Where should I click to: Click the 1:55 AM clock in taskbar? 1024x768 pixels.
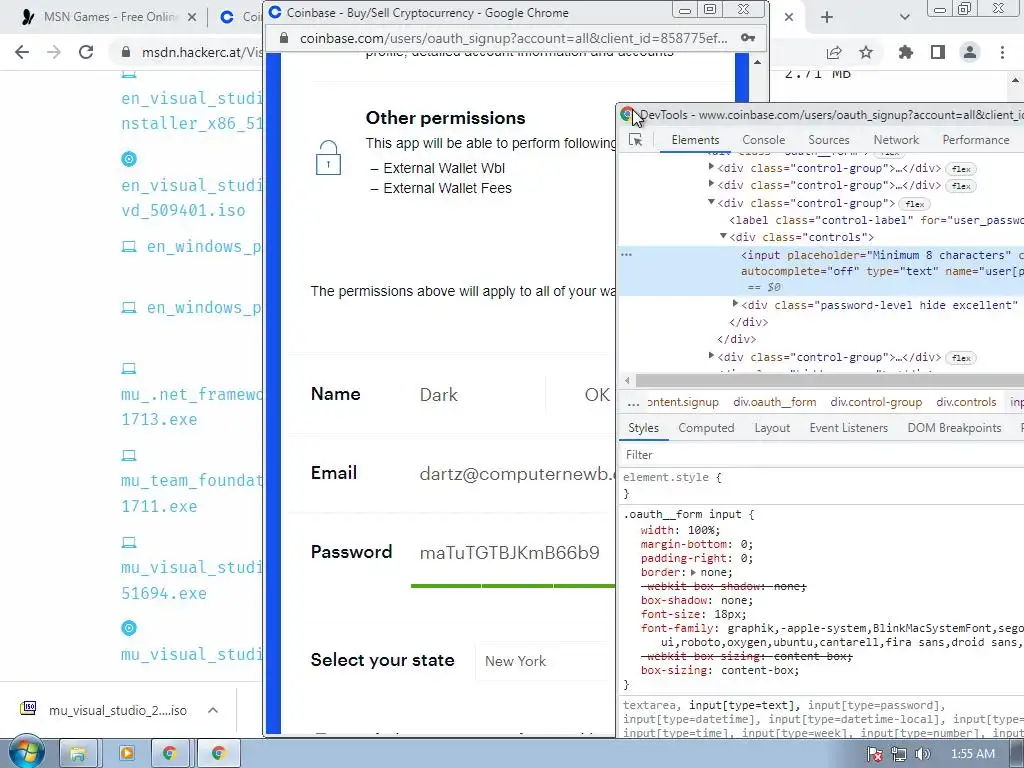[972, 754]
